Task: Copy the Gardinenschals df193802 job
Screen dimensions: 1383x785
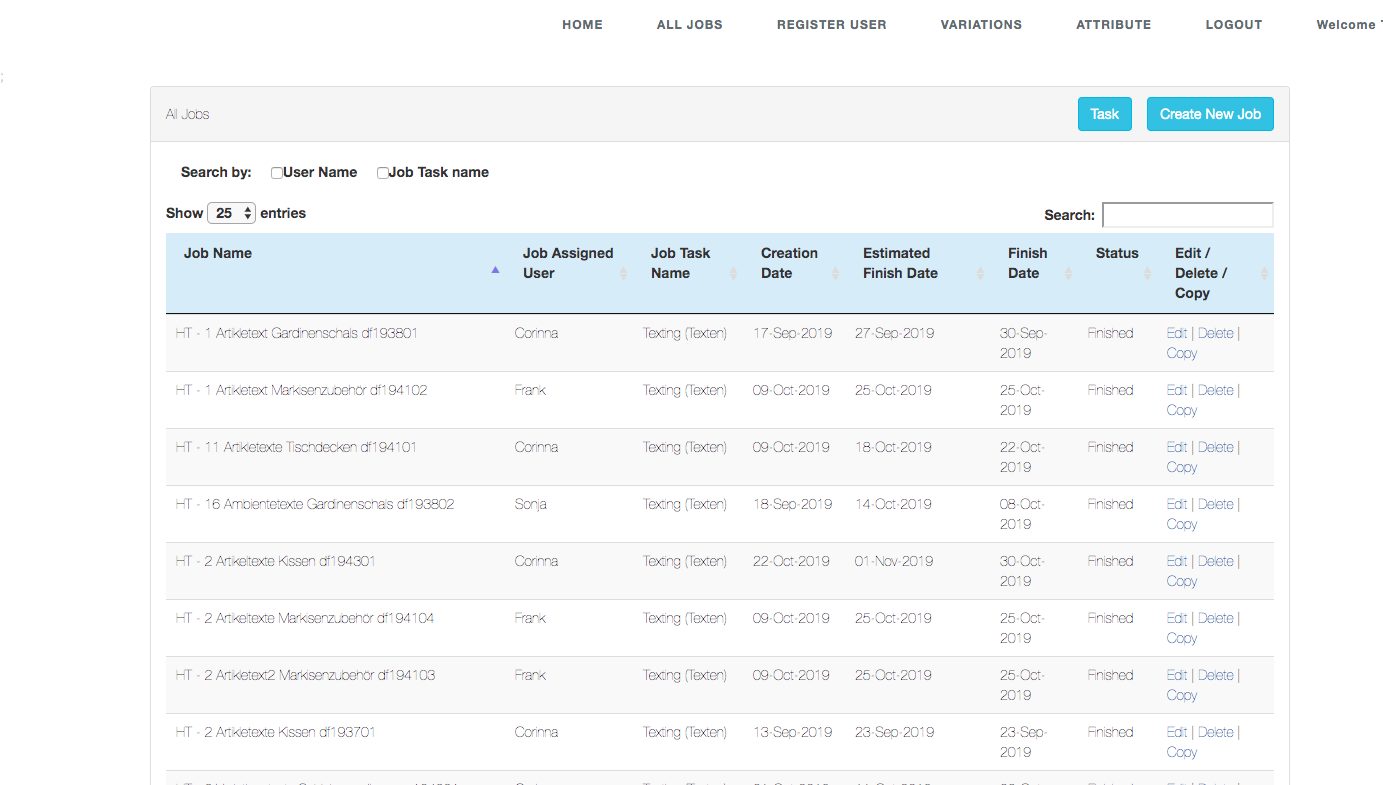Action: [1182, 524]
